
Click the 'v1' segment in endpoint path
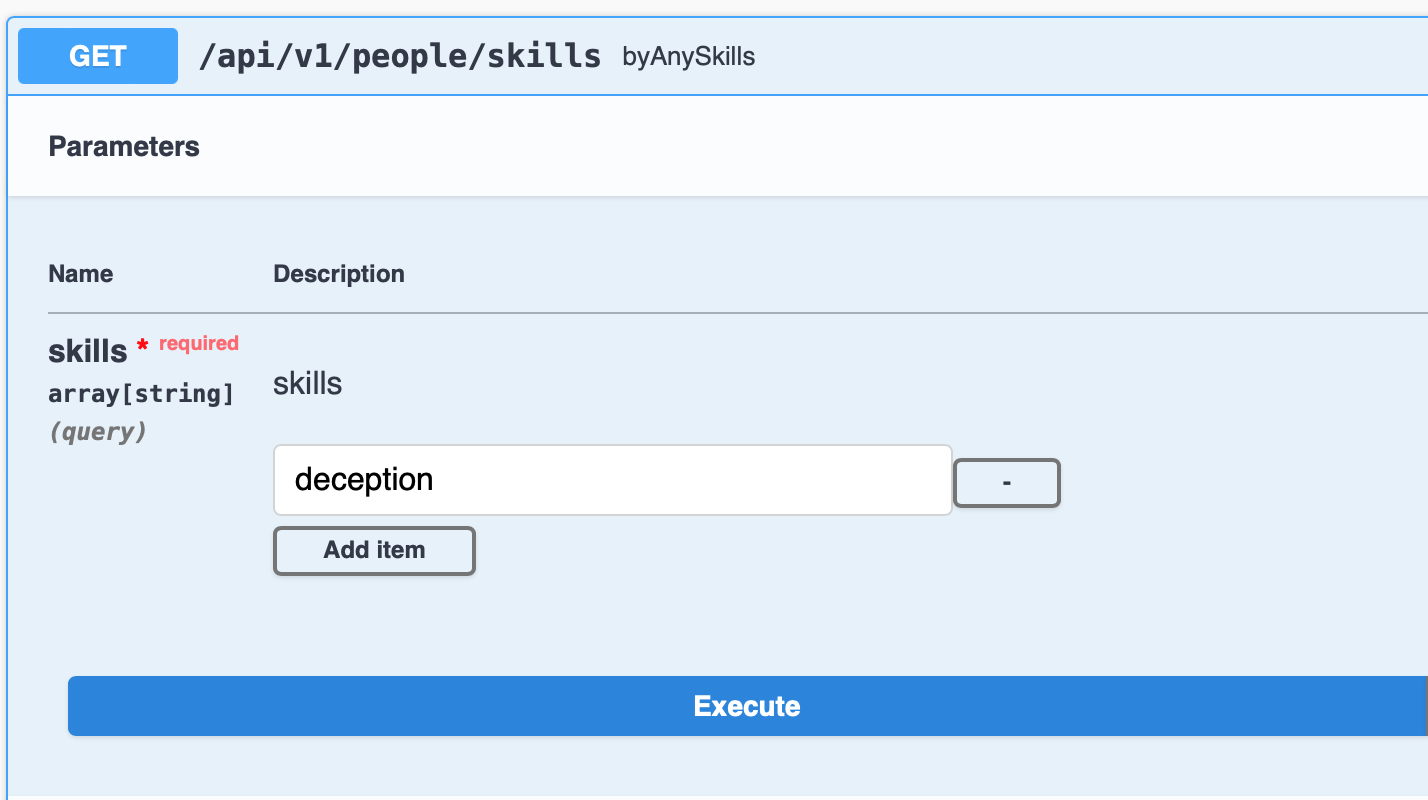304,56
